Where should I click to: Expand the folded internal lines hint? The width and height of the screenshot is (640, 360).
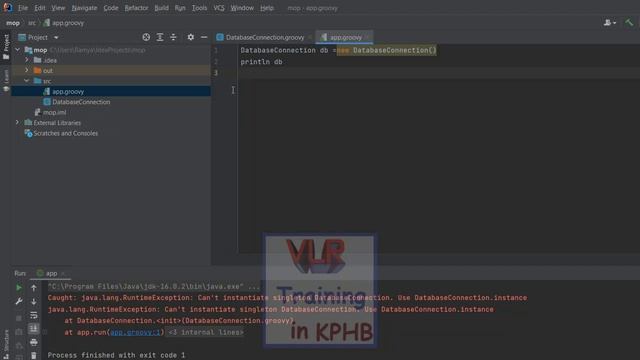click(x=206, y=332)
